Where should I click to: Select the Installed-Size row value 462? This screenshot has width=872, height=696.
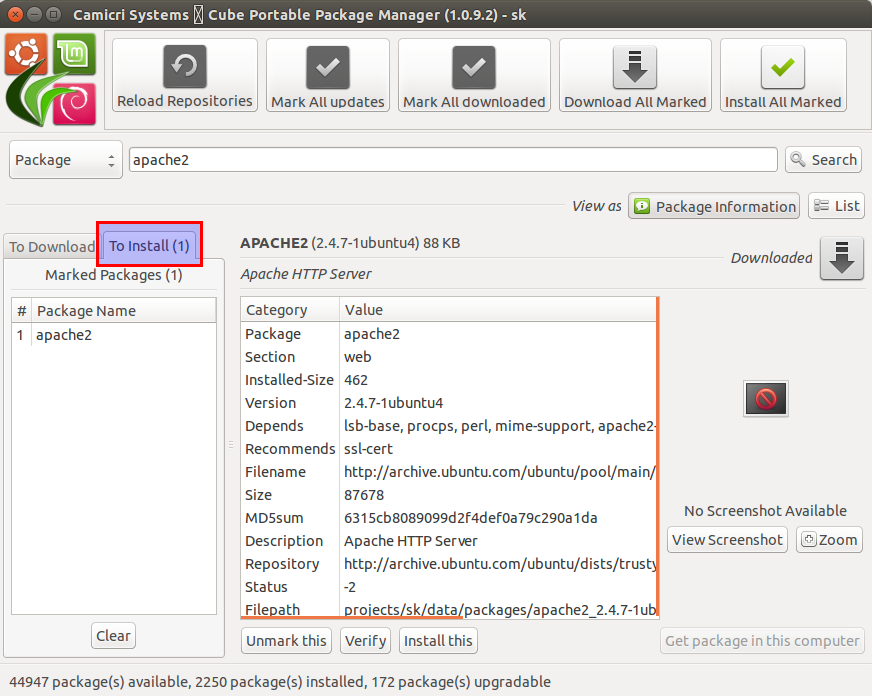coord(449,380)
